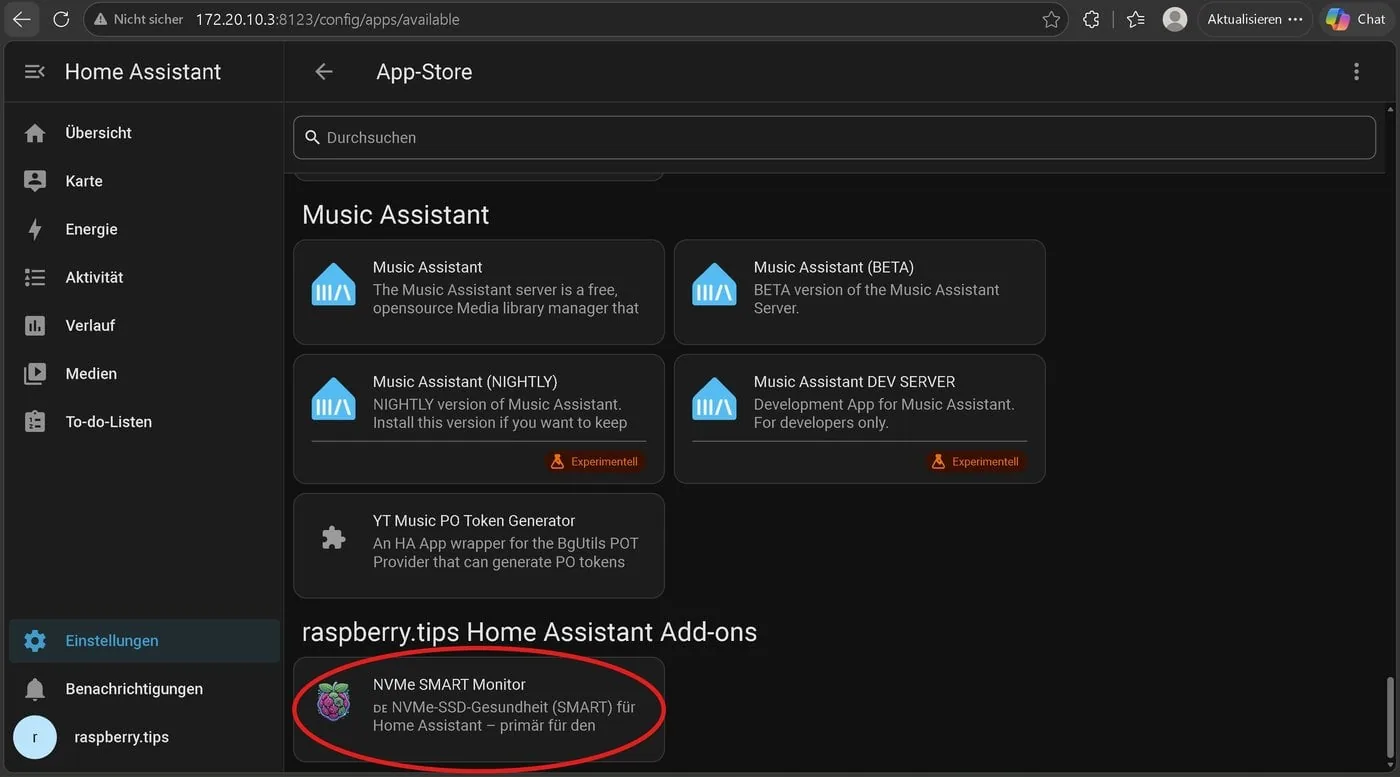This screenshot has height=777, width=1400.
Task: Click the Music Assistant (NIGHTLY) logo icon
Action: point(334,399)
